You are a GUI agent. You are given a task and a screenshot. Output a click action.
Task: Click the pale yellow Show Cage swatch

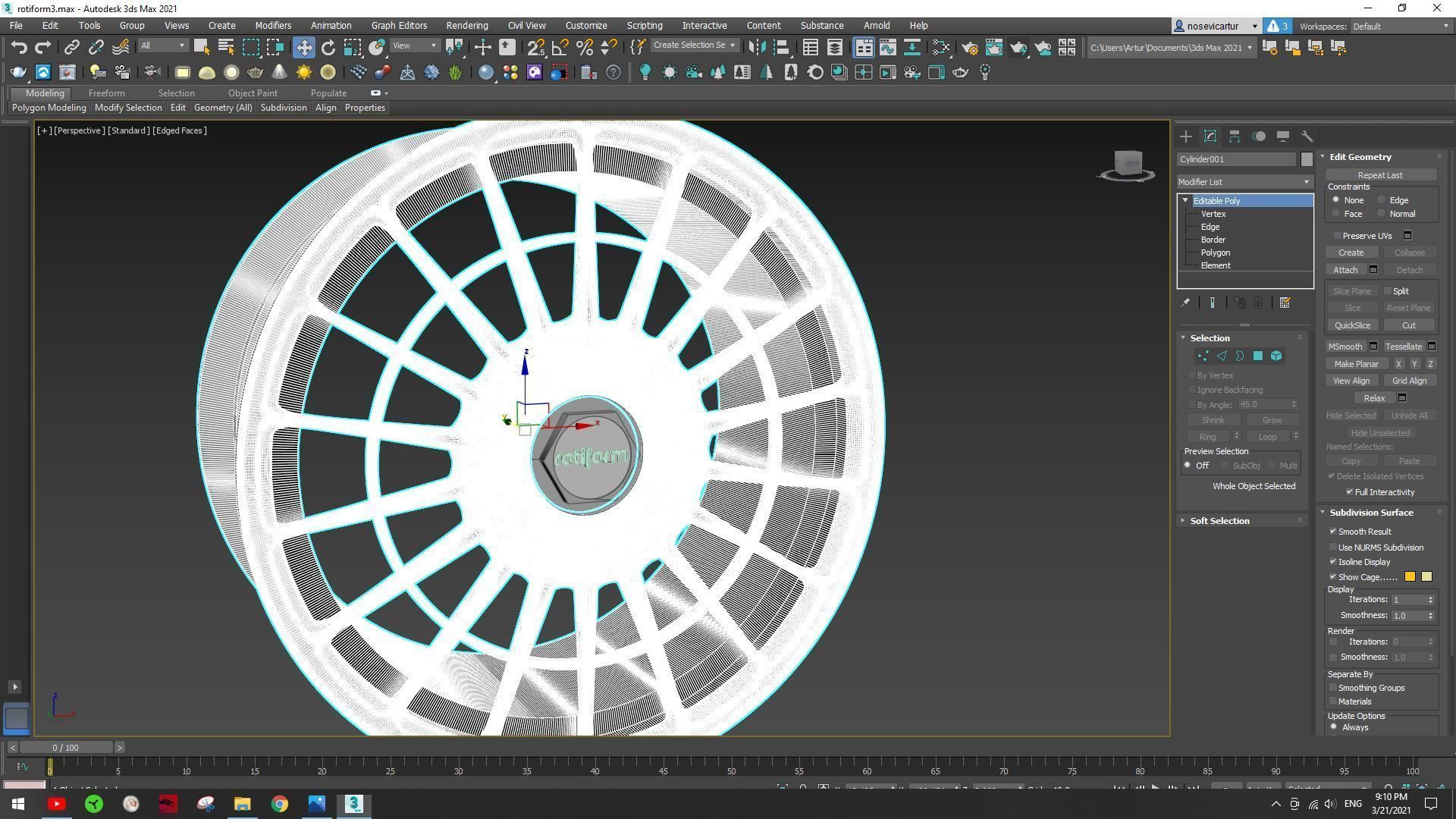1426,576
